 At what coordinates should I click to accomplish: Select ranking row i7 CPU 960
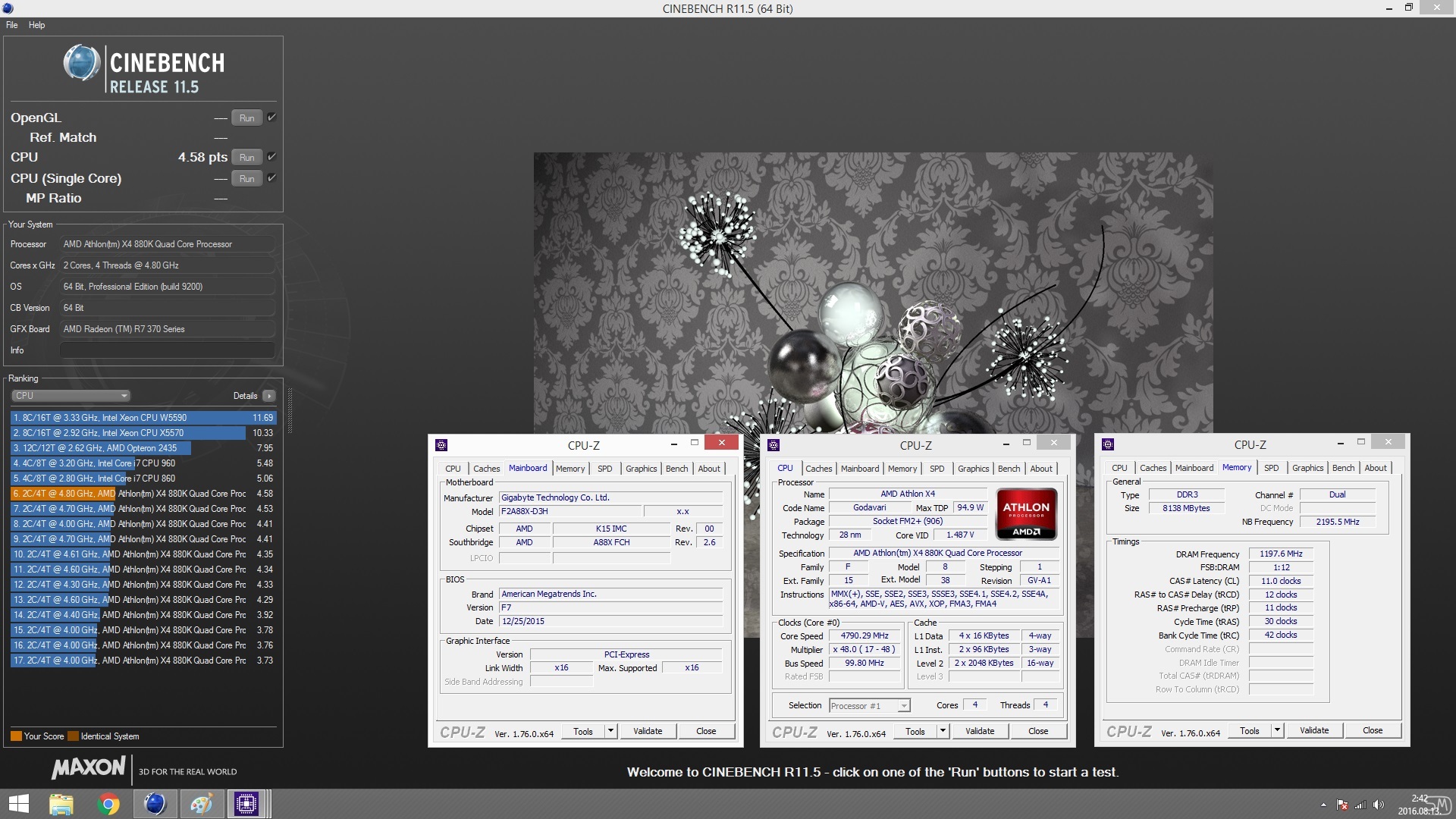click(143, 463)
